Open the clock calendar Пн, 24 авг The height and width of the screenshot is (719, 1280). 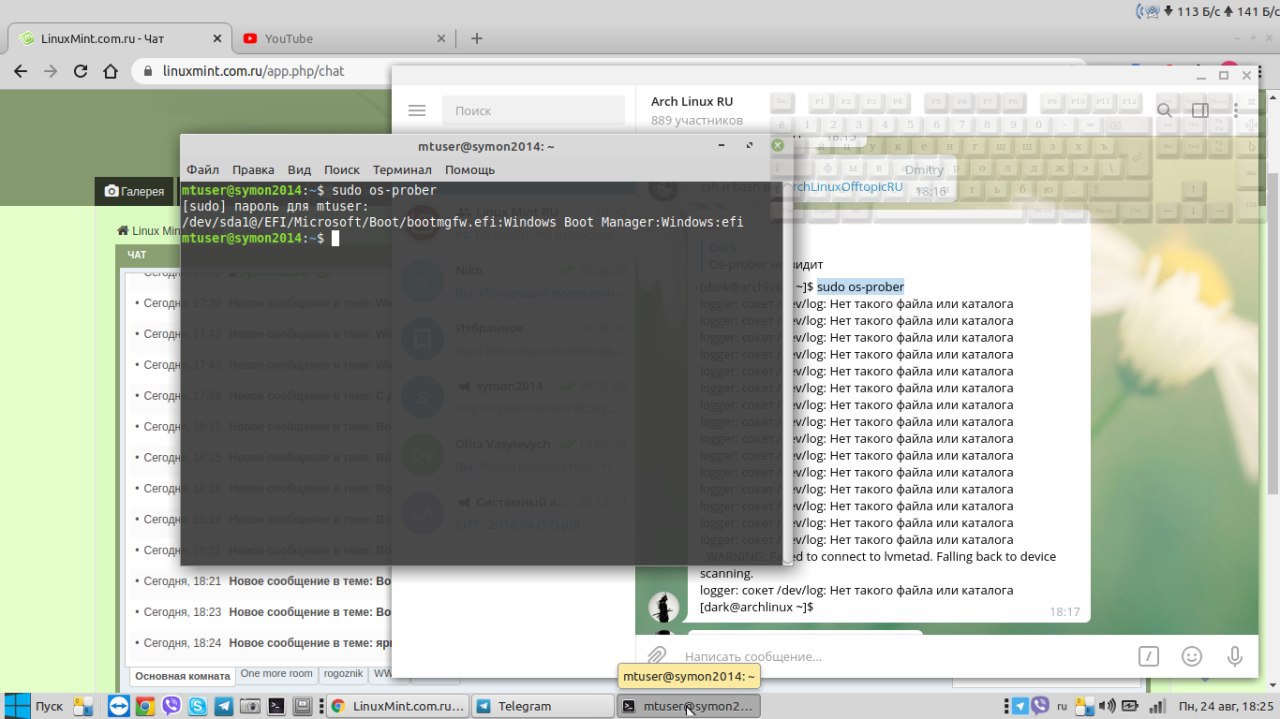coord(1226,706)
